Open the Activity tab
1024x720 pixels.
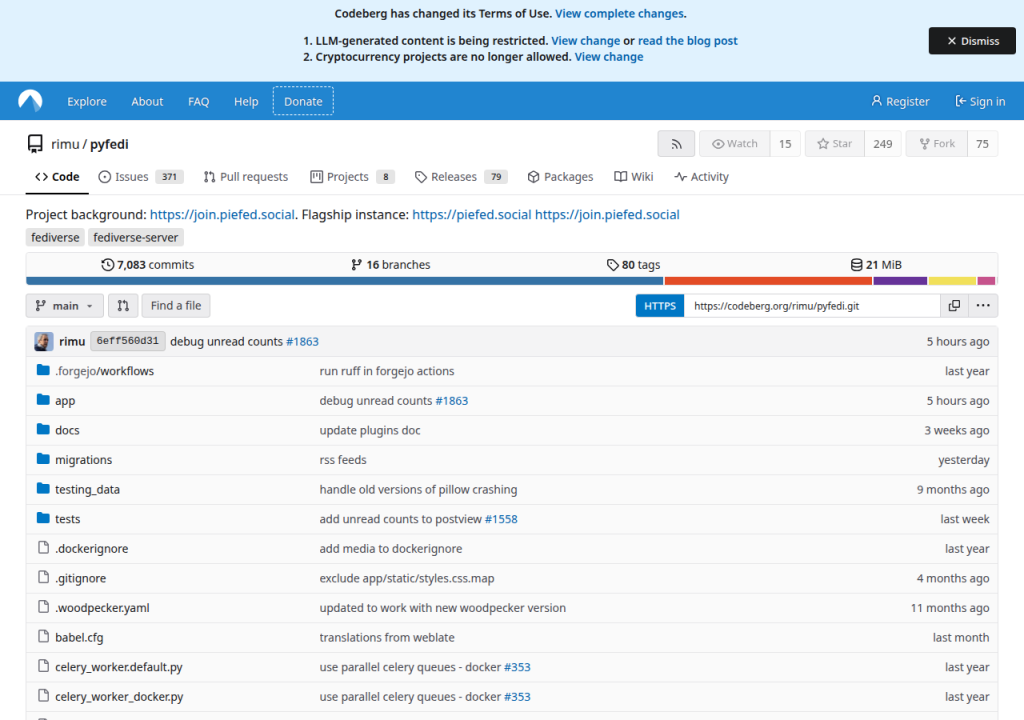pyautogui.click(x=701, y=177)
